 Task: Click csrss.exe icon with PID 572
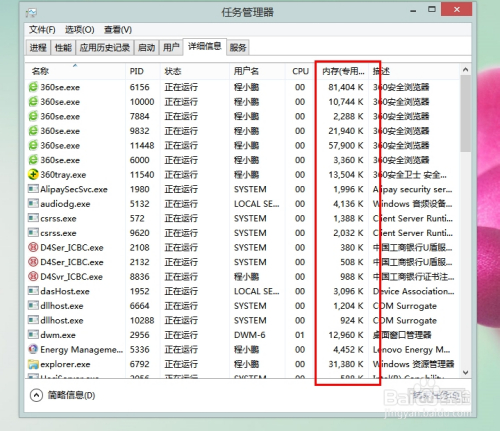tap(33, 218)
